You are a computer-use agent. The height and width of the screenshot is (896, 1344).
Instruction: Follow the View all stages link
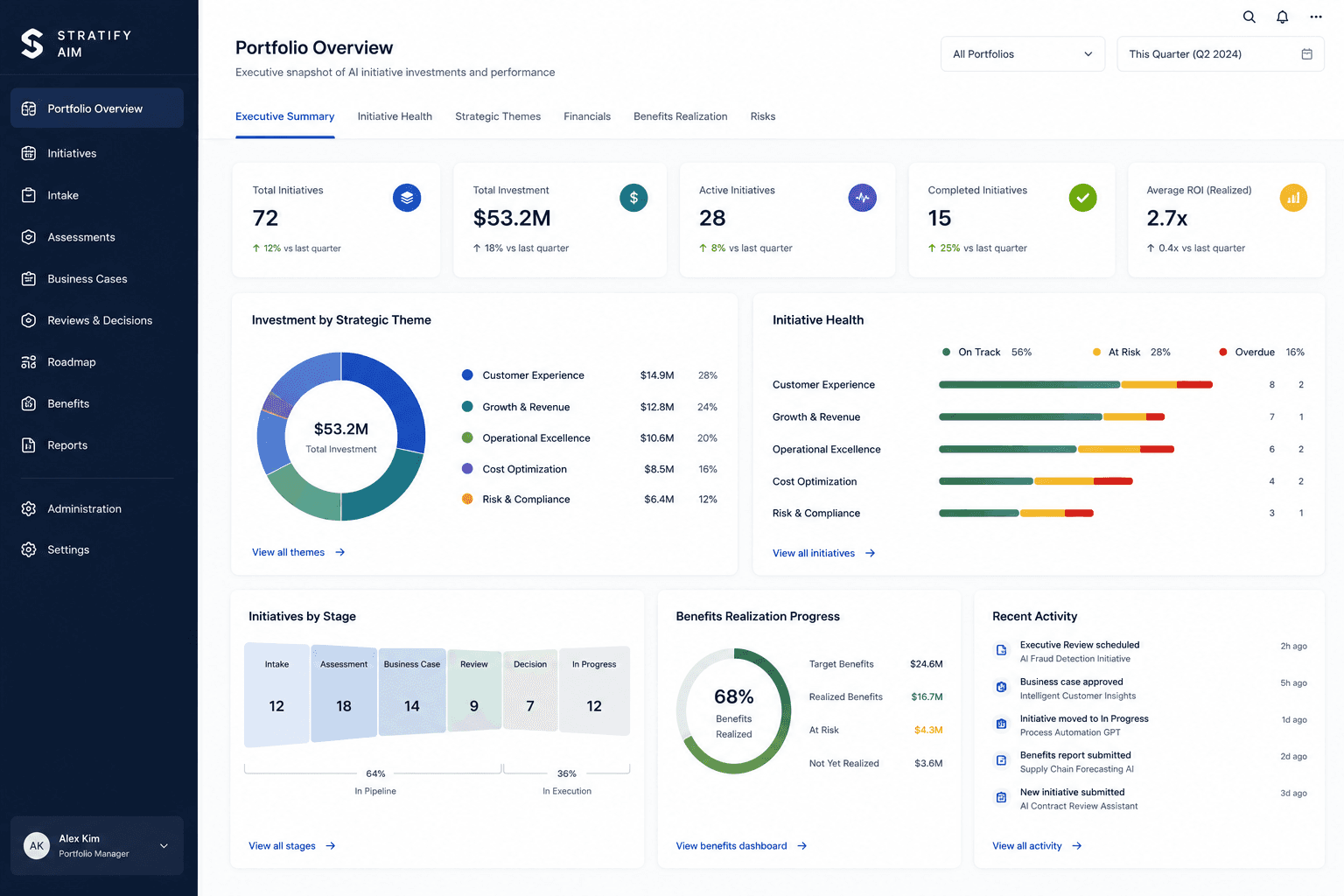(292, 846)
